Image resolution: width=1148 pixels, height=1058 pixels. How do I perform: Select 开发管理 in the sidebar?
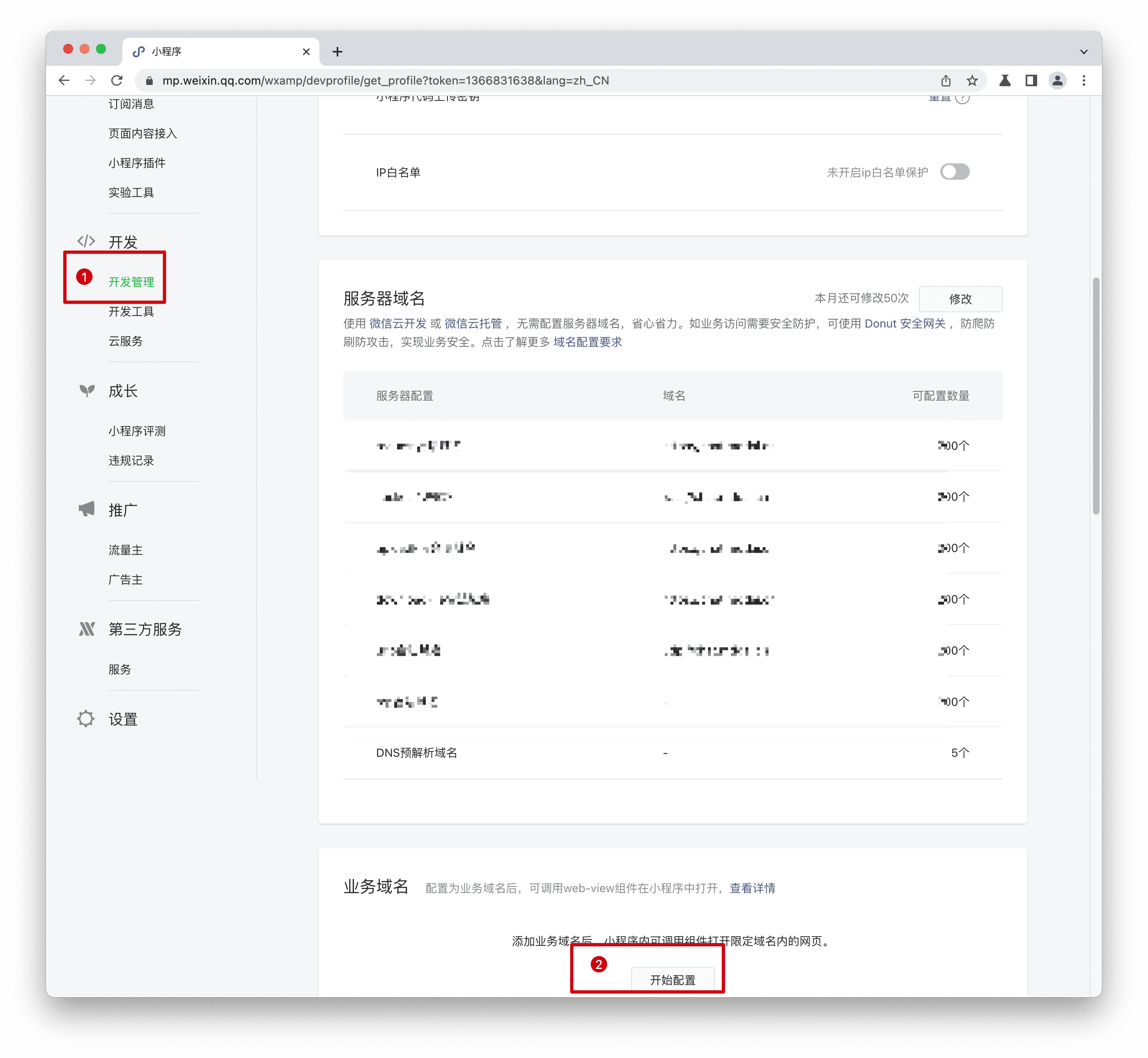click(131, 282)
